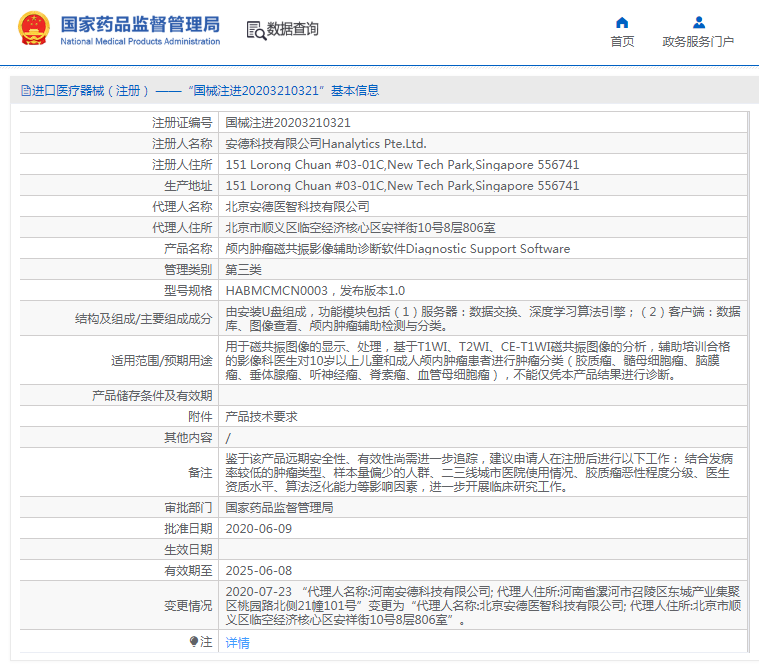Click the 结构及组成 description text

(x=483, y=318)
